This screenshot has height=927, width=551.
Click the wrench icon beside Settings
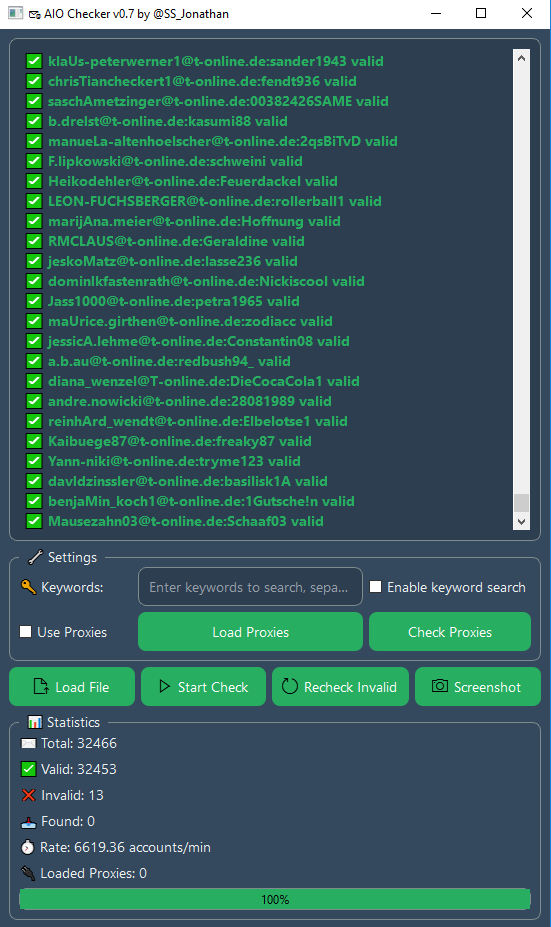(35, 557)
